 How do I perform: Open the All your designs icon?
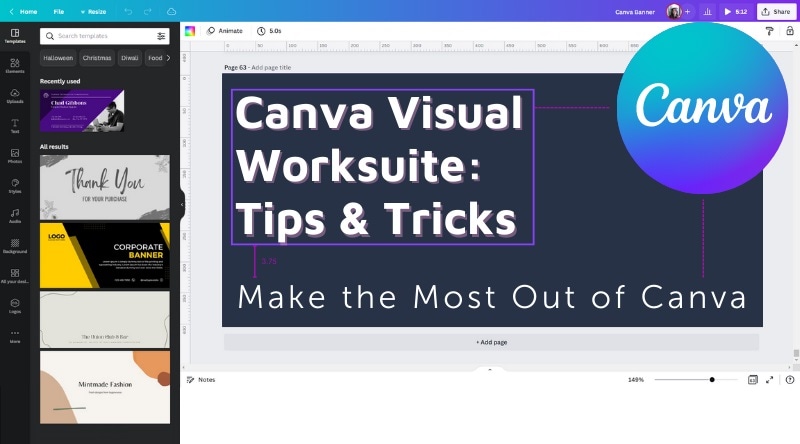(x=15, y=276)
